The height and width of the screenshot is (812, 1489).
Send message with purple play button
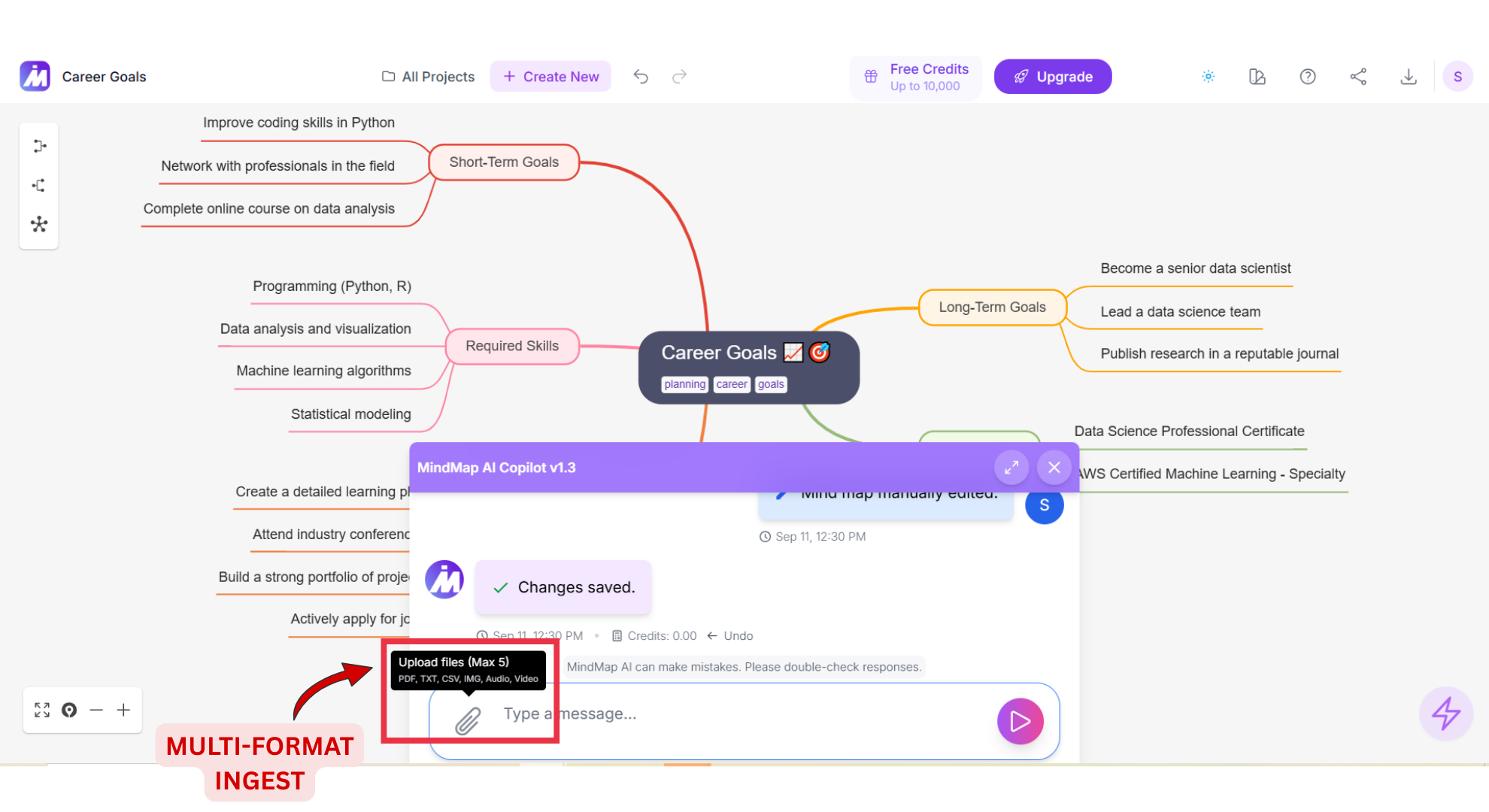[x=1020, y=721]
